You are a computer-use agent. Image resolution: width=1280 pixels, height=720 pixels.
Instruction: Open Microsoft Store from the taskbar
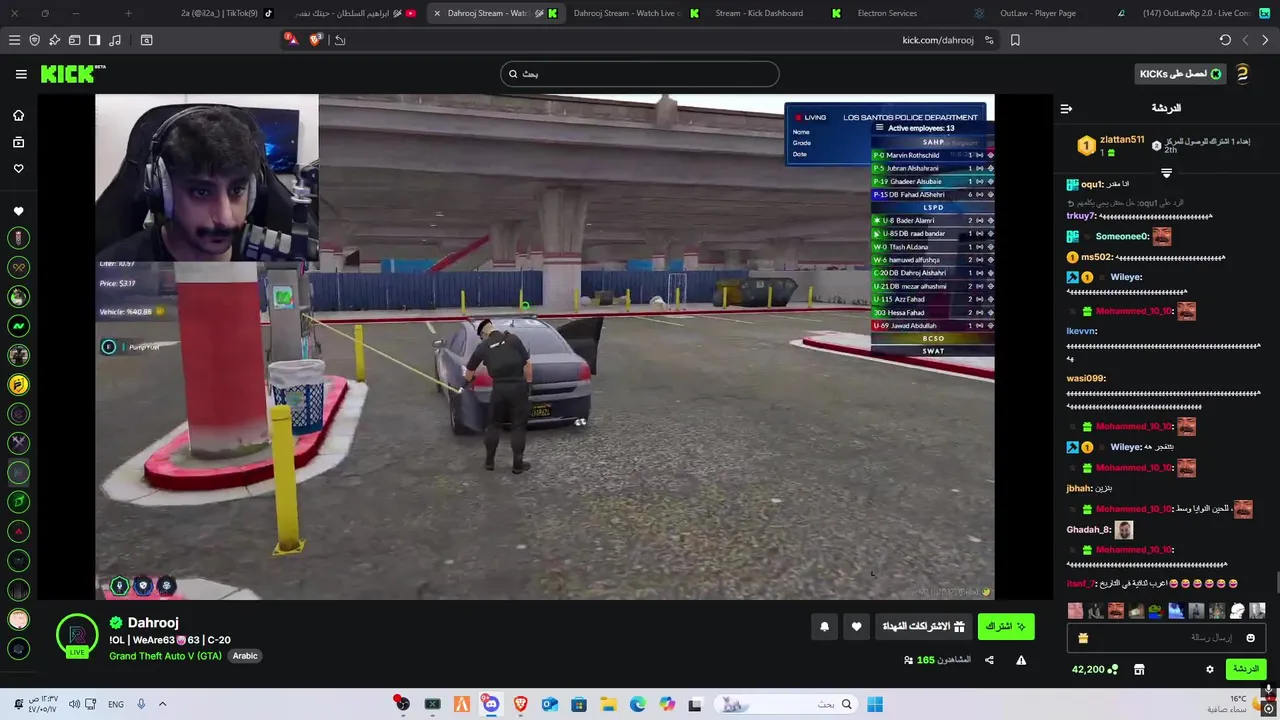pyautogui.click(x=579, y=704)
